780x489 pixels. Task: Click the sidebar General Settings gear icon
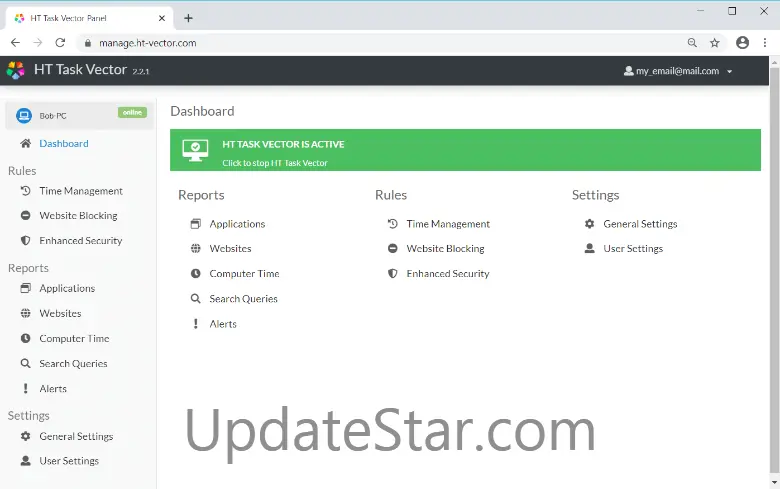25,436
